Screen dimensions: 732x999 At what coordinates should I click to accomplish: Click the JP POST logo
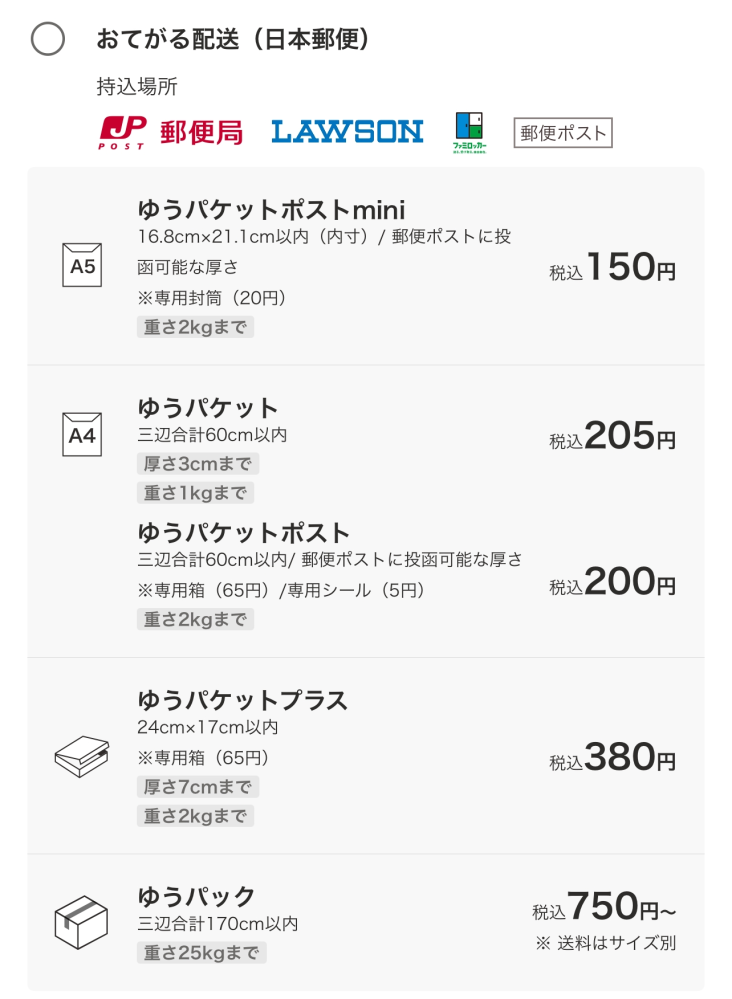pos(122,133)
